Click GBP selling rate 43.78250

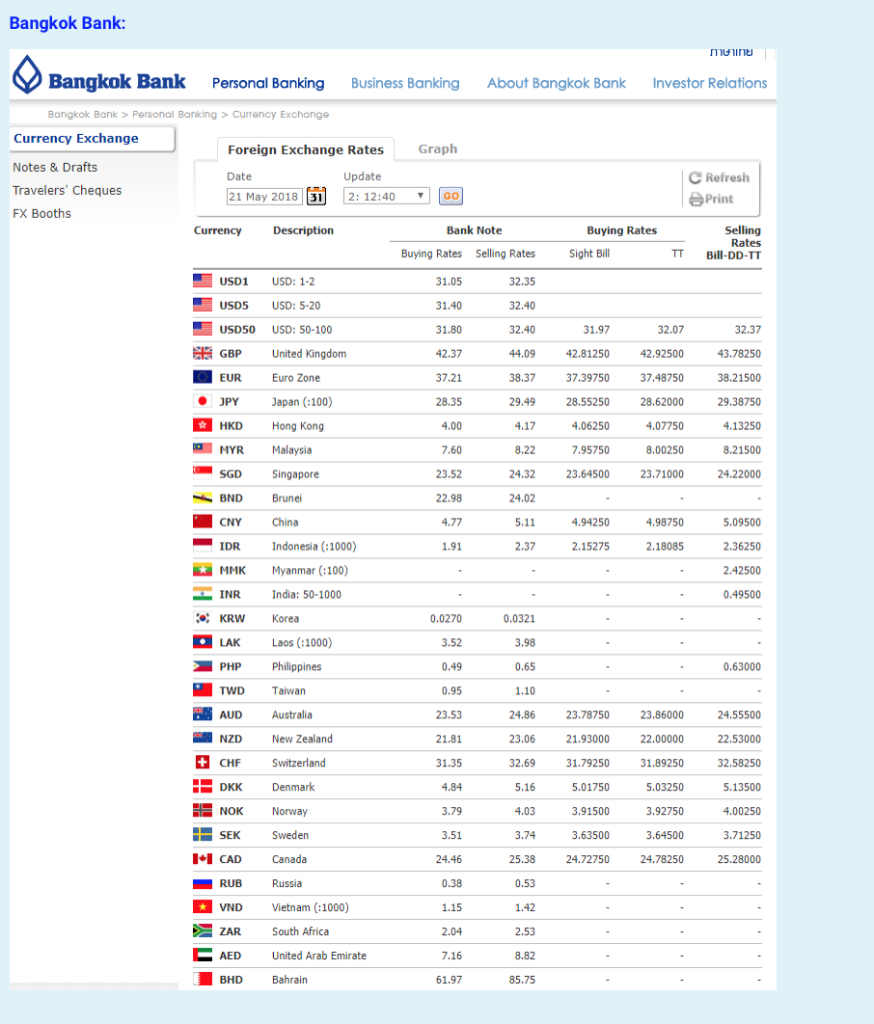tap(739, 353)
